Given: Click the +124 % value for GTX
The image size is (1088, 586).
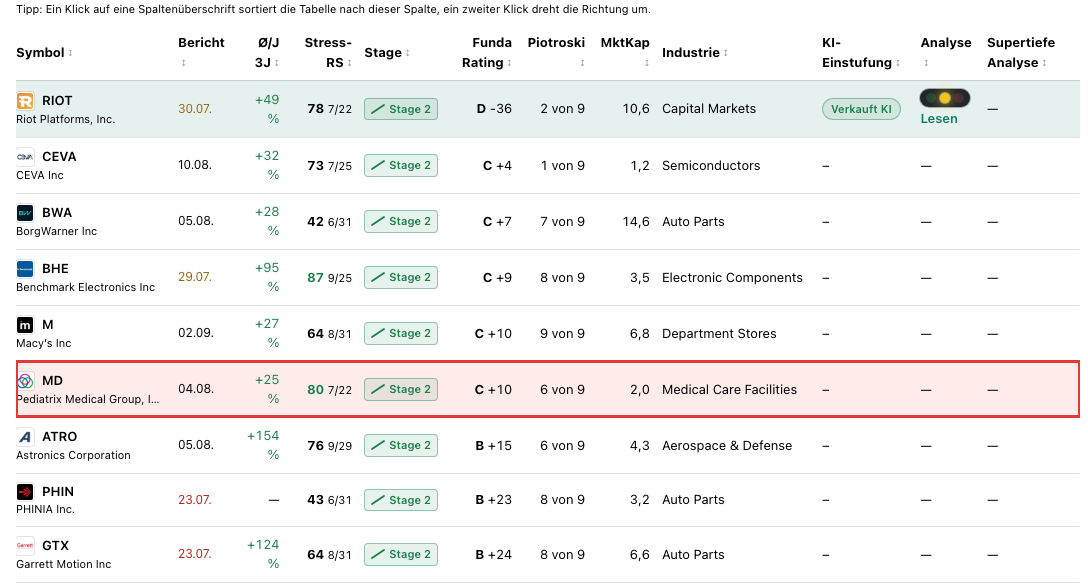Looking at the screenshot, I should click(x=264, y=554).
